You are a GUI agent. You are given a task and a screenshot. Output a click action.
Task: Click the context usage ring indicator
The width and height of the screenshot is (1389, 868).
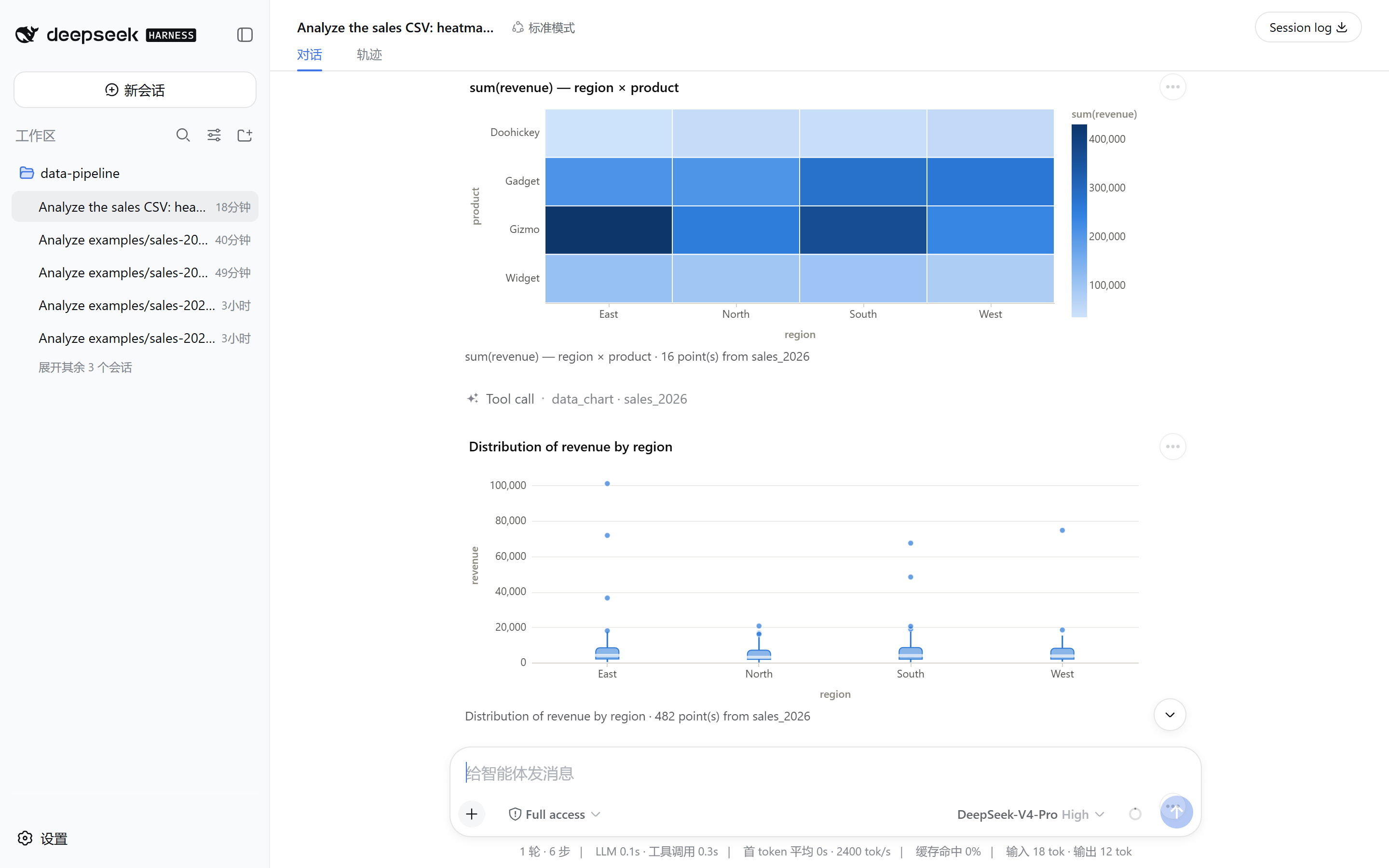pos(1135,814)
